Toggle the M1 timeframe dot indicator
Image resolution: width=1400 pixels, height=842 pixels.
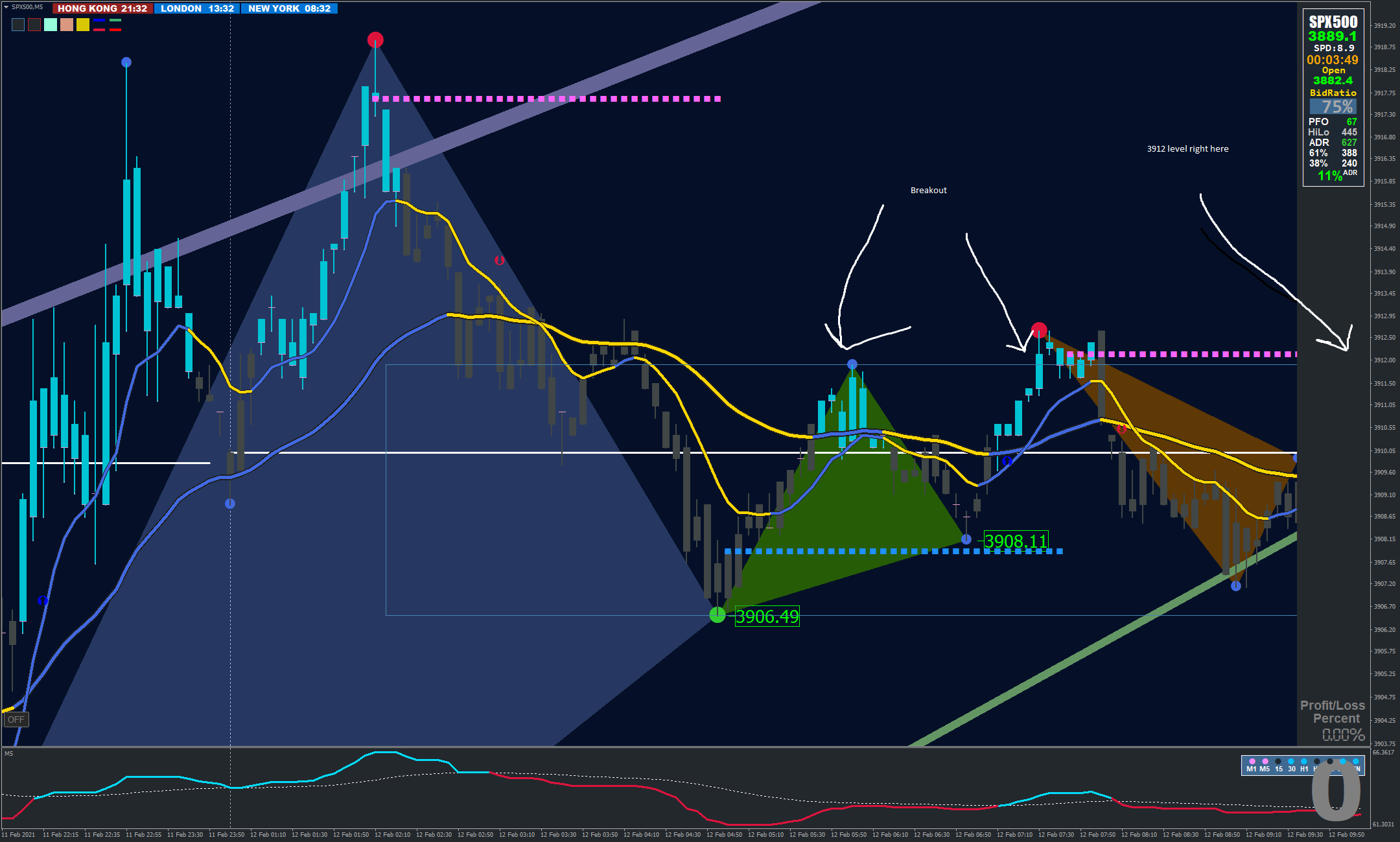coord(1252,762)
